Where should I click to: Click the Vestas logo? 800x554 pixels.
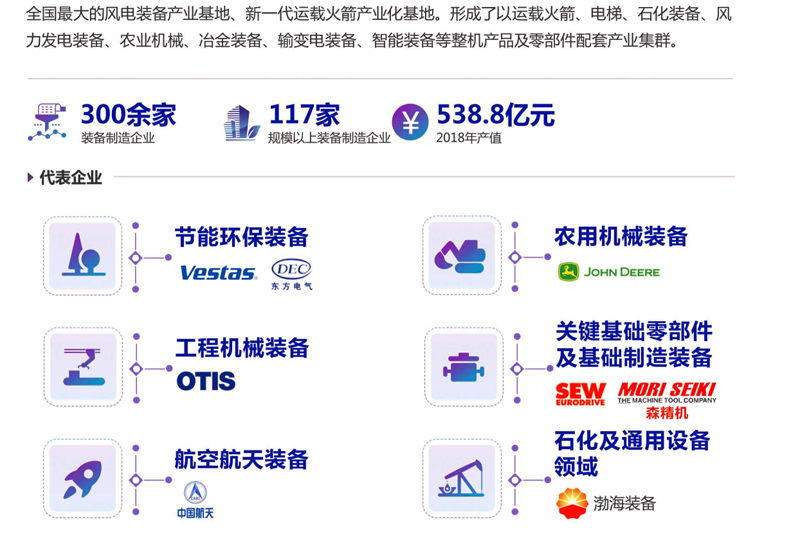tap(218, 273)
